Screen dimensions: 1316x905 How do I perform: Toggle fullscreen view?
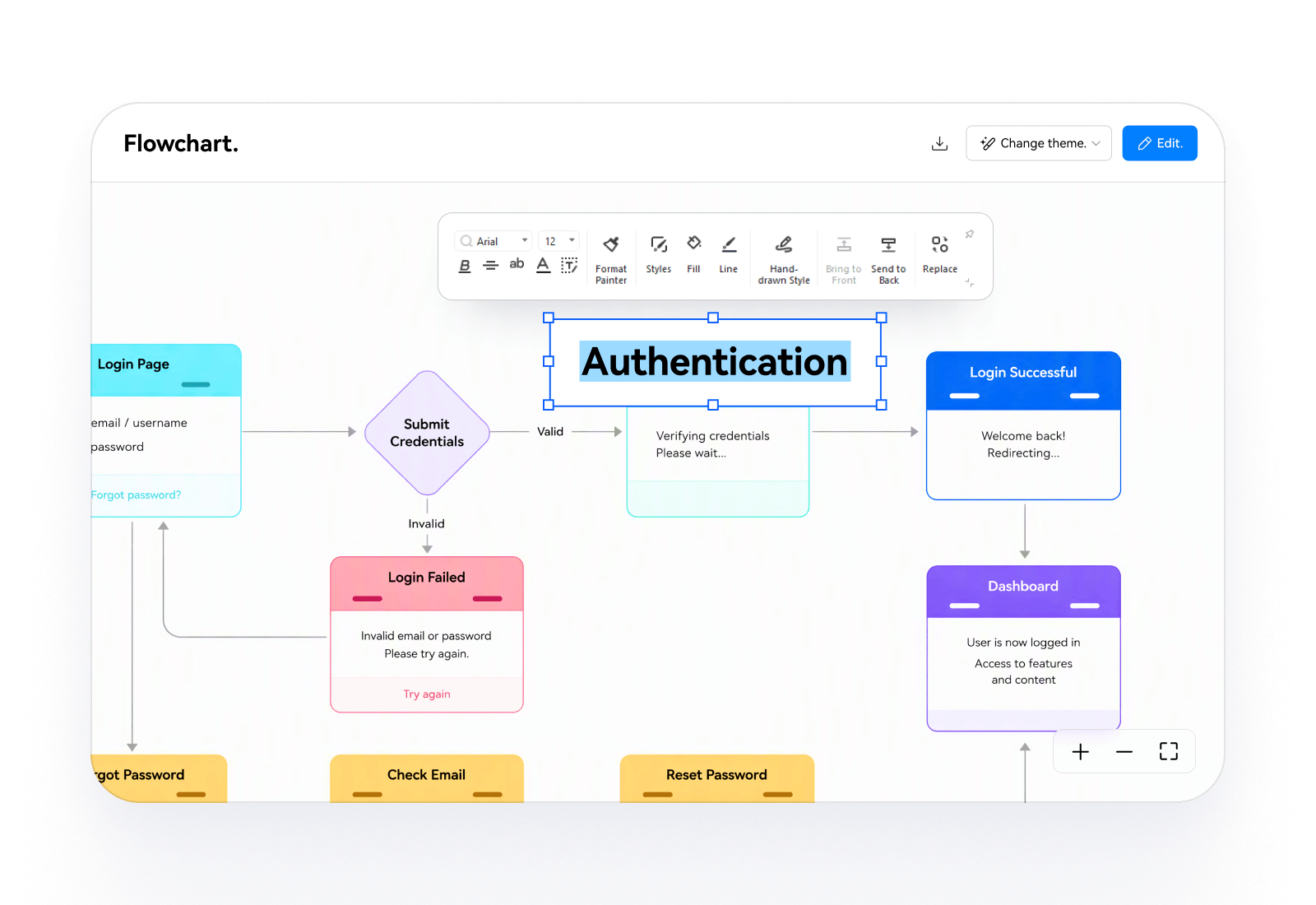tap(1169, 751)
